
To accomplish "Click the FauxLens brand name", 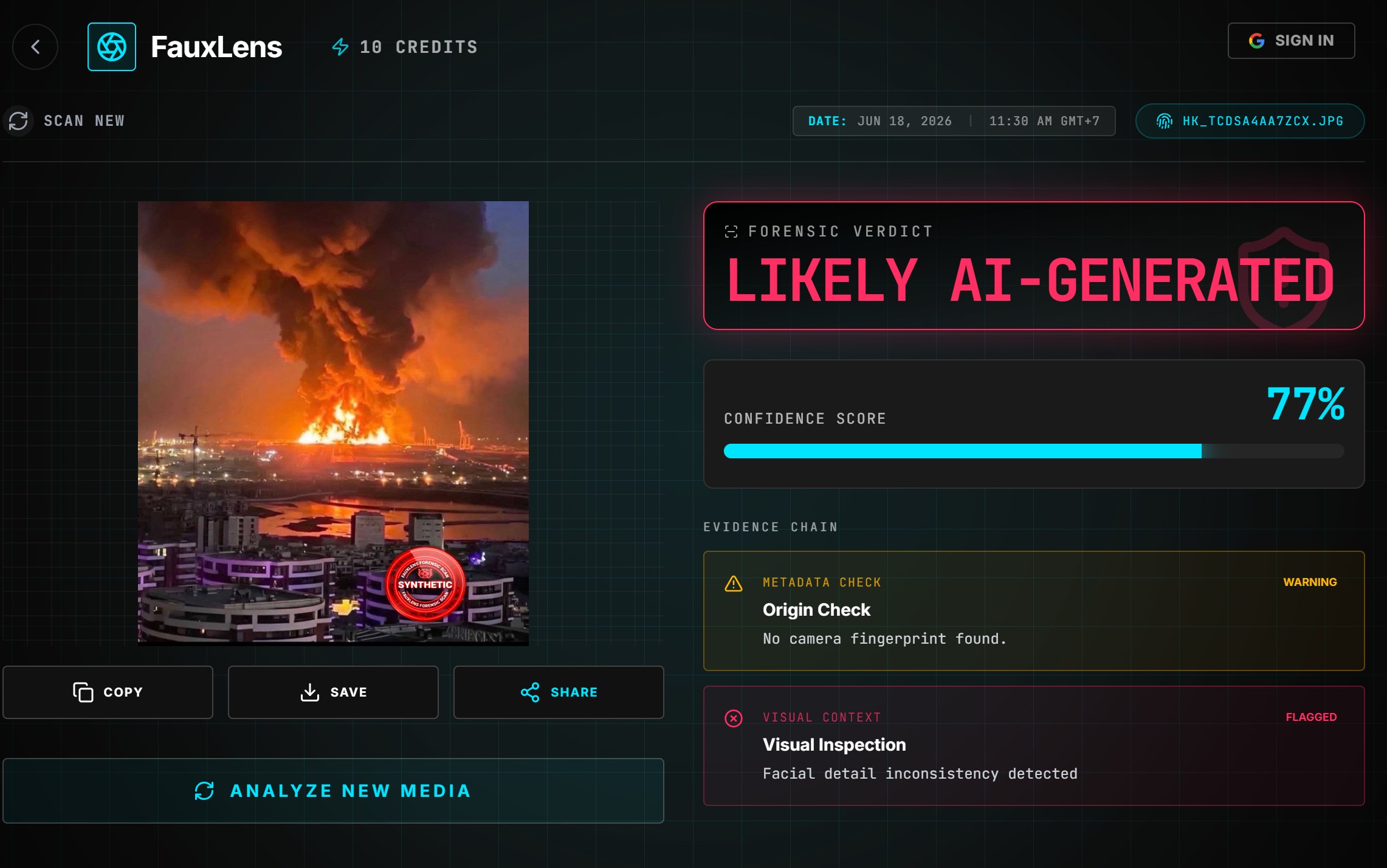I will 216,47.
